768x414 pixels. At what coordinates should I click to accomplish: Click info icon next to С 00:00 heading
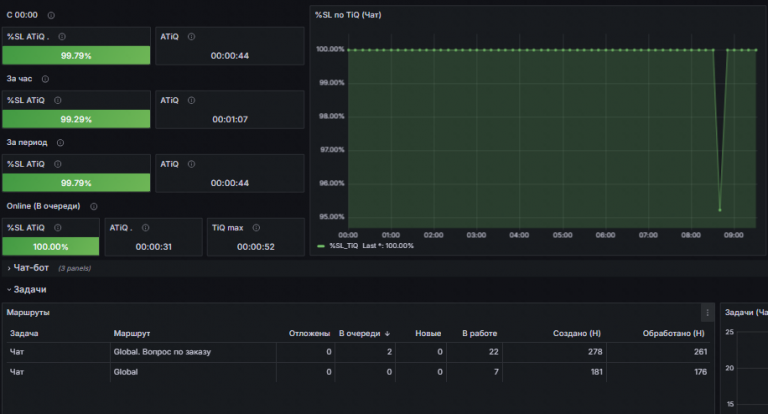51,15
